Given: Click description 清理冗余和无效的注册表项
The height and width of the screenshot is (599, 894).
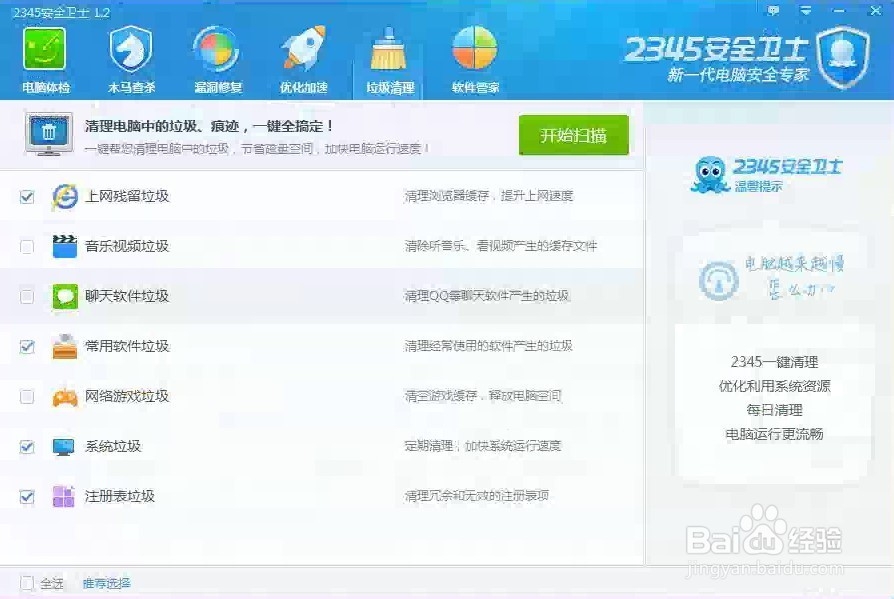Looking at the screenshot, I should coord(477,496).
